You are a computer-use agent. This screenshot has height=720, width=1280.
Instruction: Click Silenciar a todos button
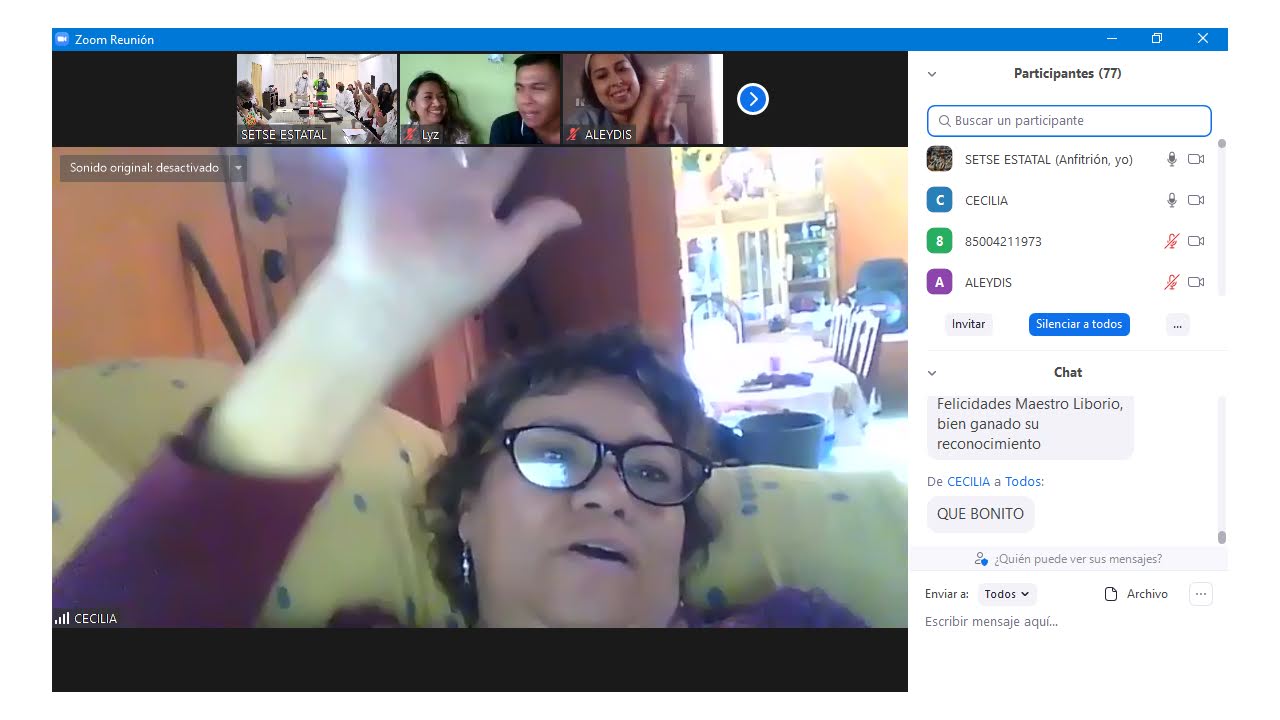coord(1079,324)
